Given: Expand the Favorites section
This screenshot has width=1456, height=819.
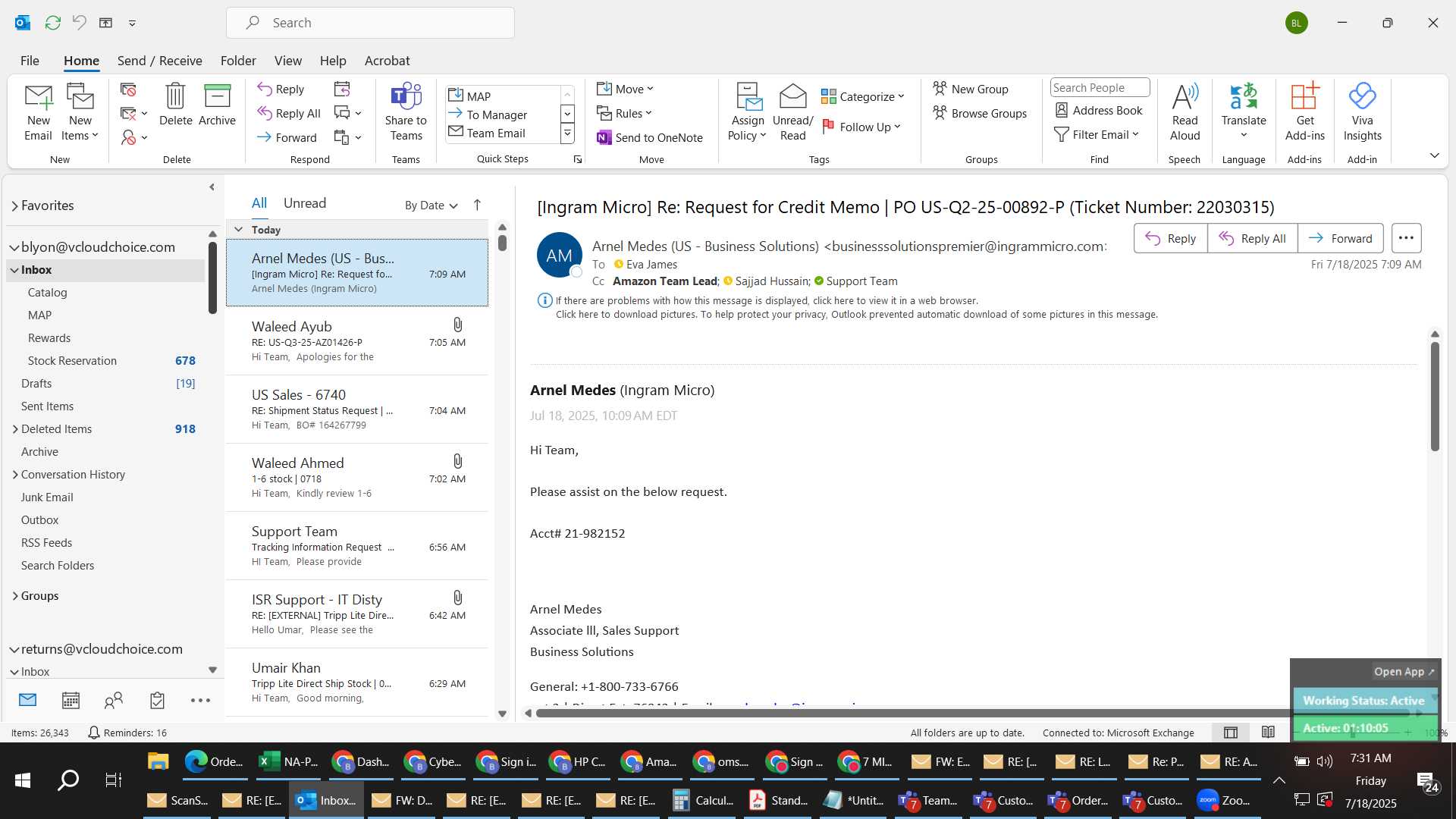Looking at the screenshot, I should 14,206.
